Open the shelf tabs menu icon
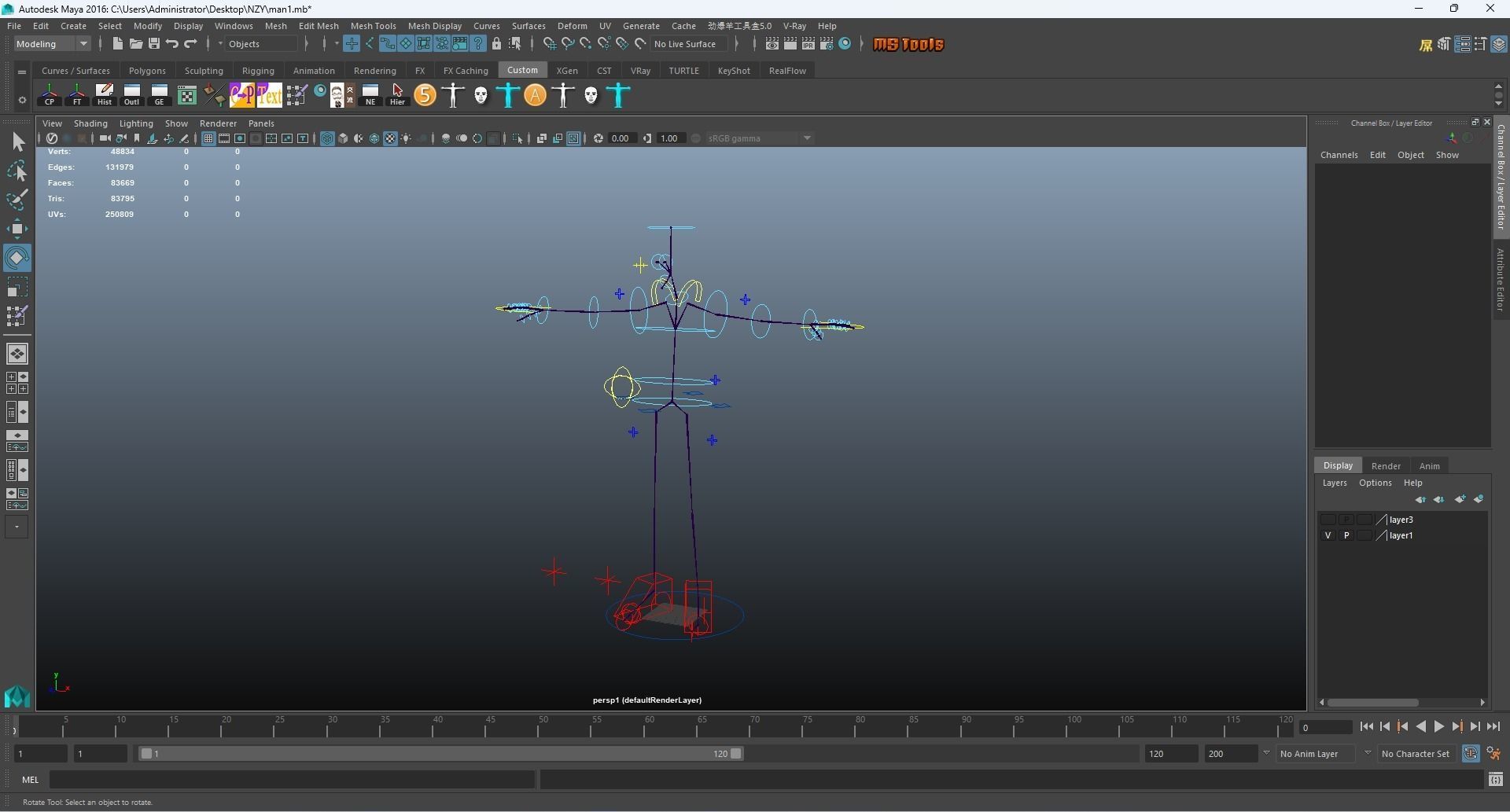The image size is (1510, 812). pyautogui.click(x=22, y=72)
